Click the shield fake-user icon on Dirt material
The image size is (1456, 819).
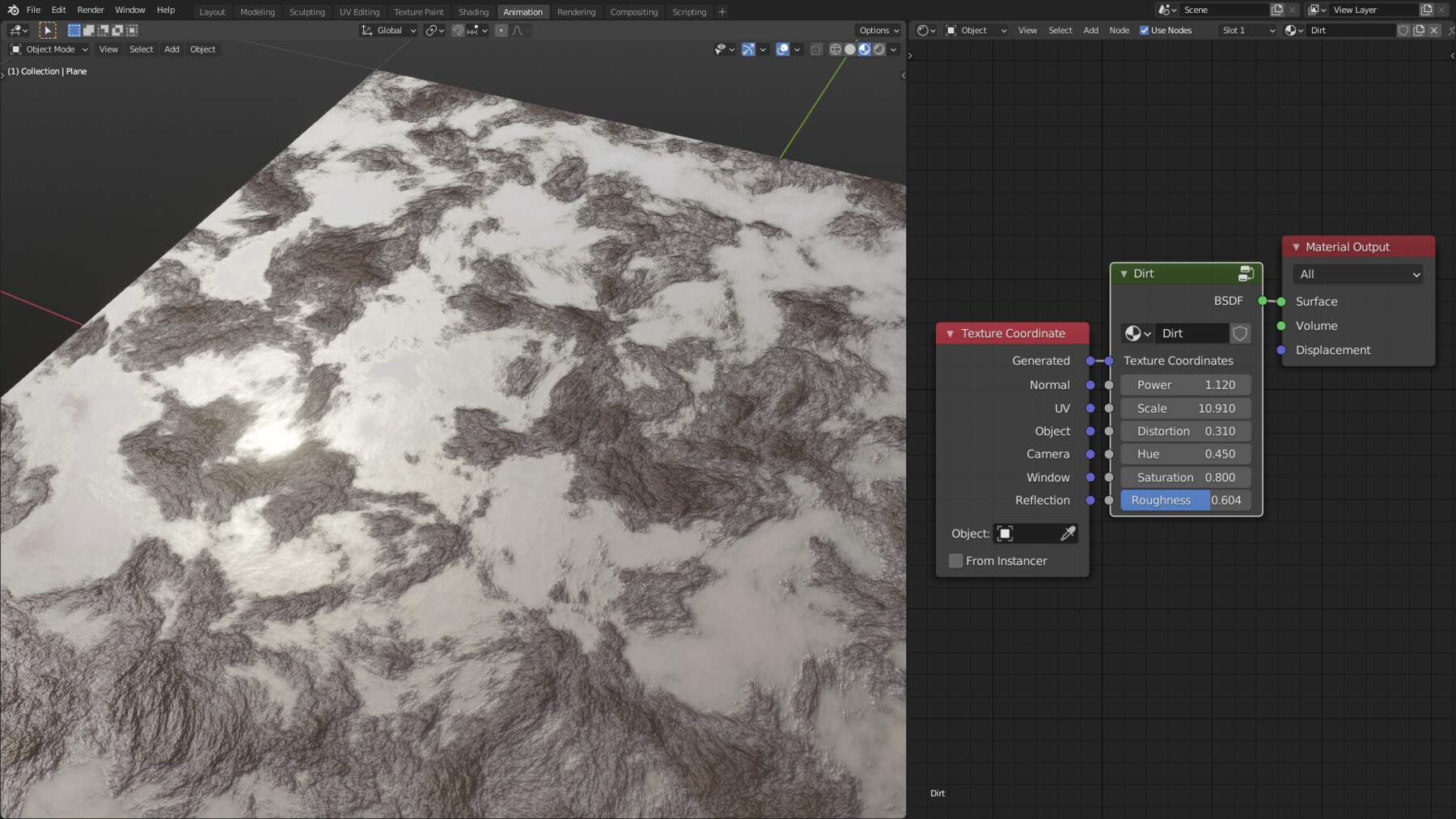[x=1240, y=333]
